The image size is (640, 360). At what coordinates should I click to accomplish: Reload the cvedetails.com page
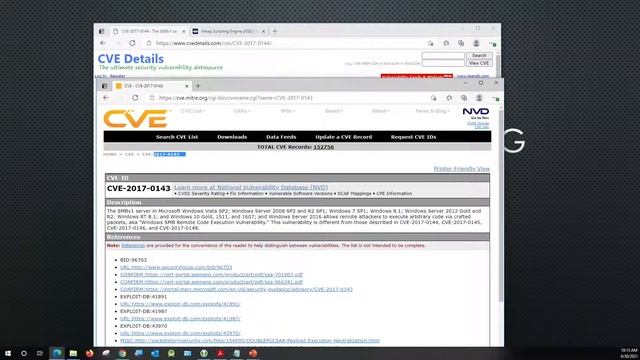point(132,43)
